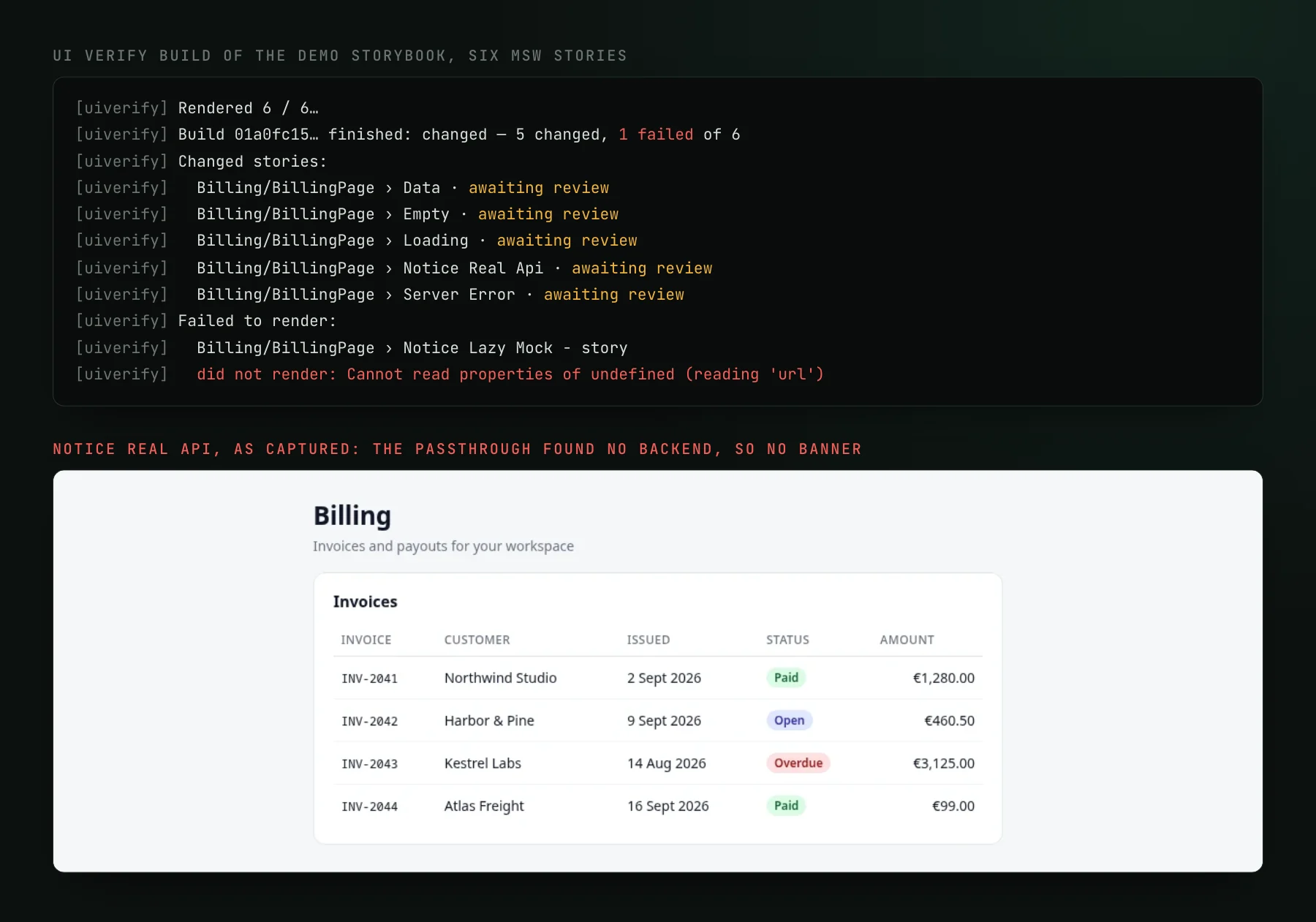Click the INVOICE column header
Image resolution: width=1316 pixels, height=922 pixels.
pyautogui.click(x=366, y=640)
